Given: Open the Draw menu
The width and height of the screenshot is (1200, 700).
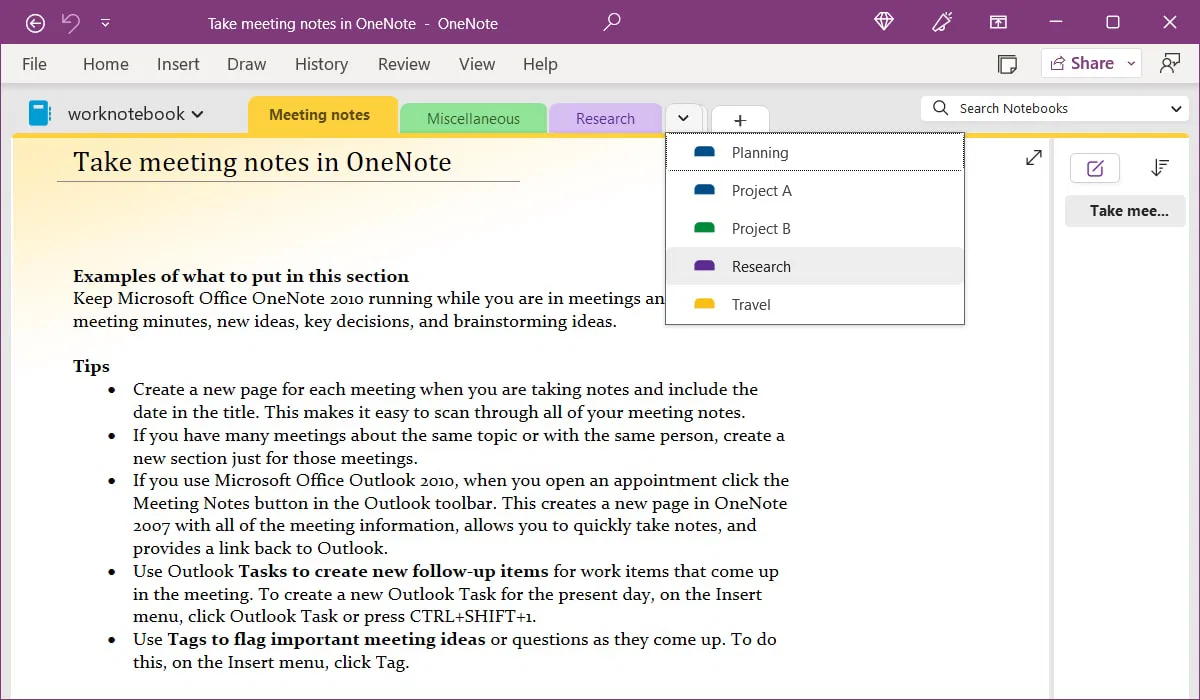Looking at the screenshot, I should tap(246, 64).
